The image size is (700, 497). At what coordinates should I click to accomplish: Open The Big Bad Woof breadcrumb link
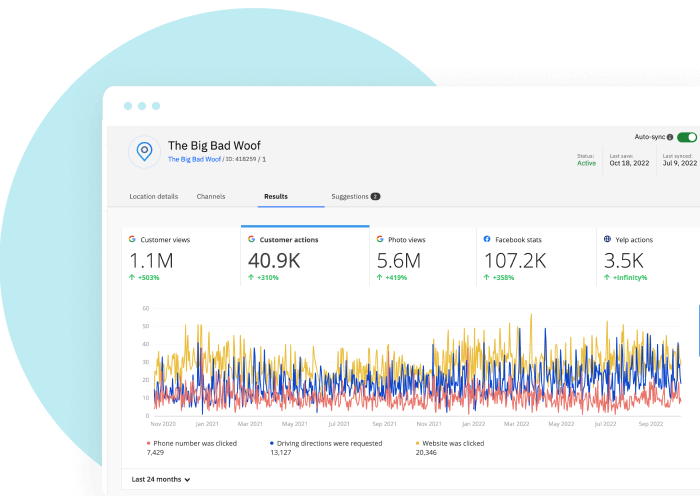[194, 159]
